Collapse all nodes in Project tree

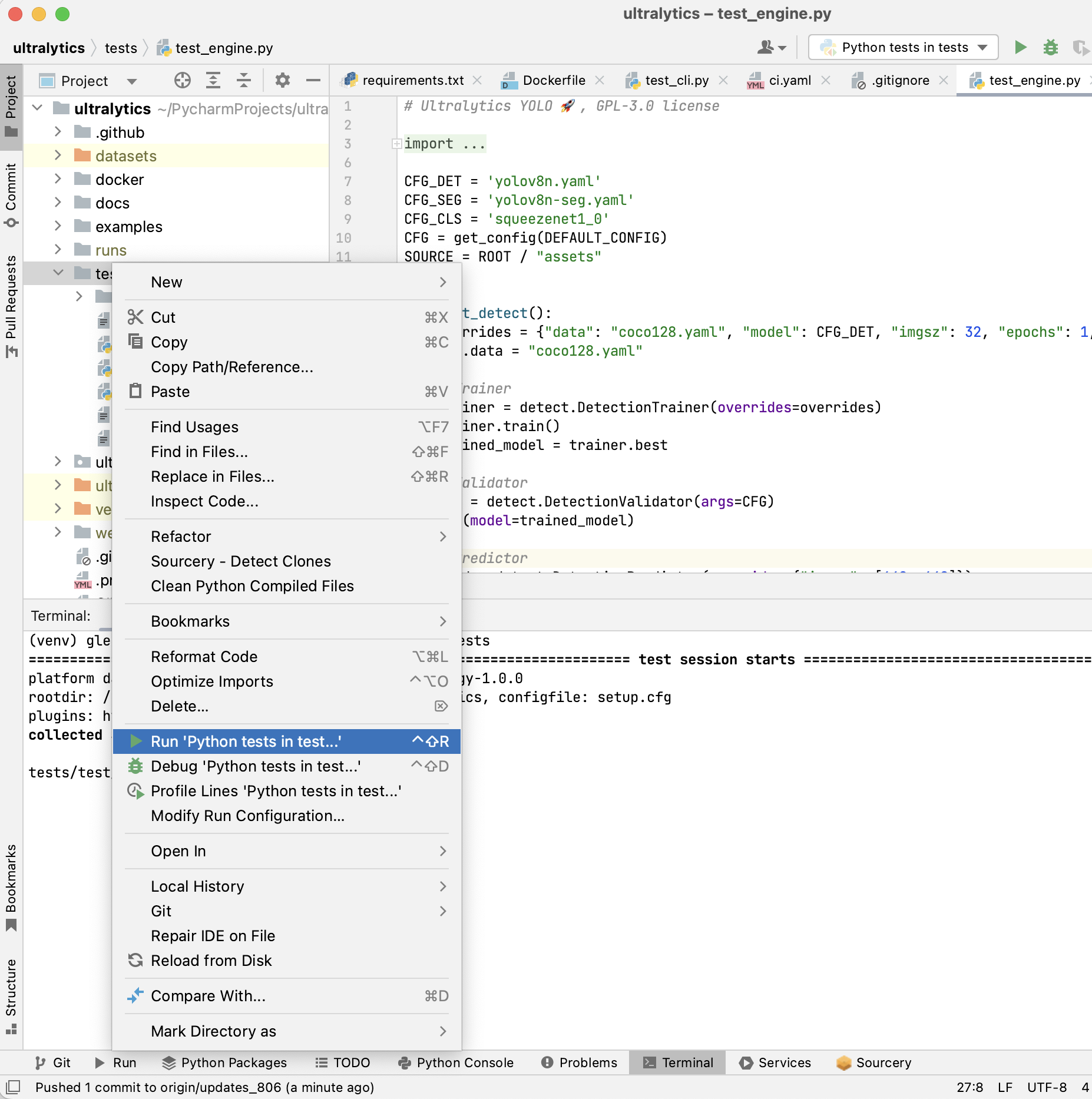point(244,81)
